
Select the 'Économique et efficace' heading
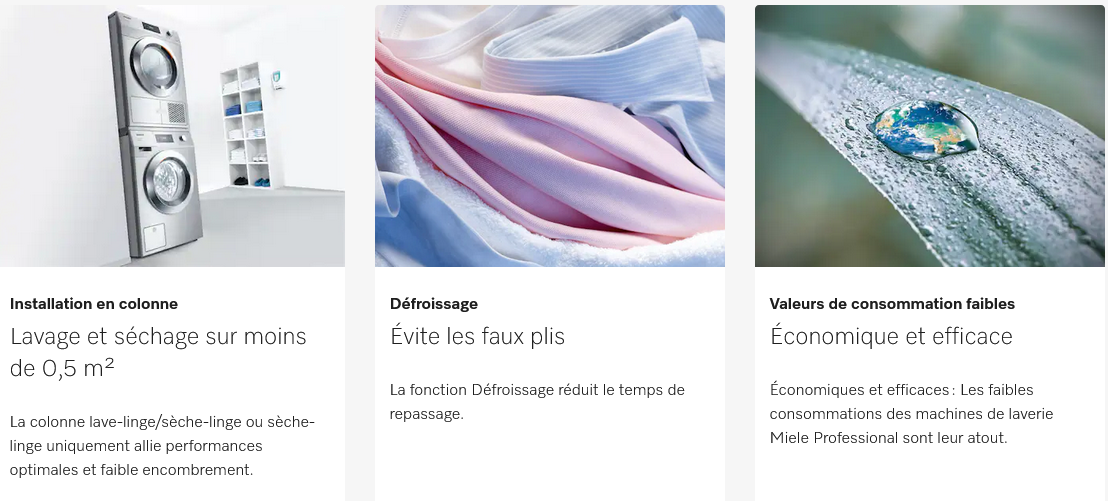891,336
